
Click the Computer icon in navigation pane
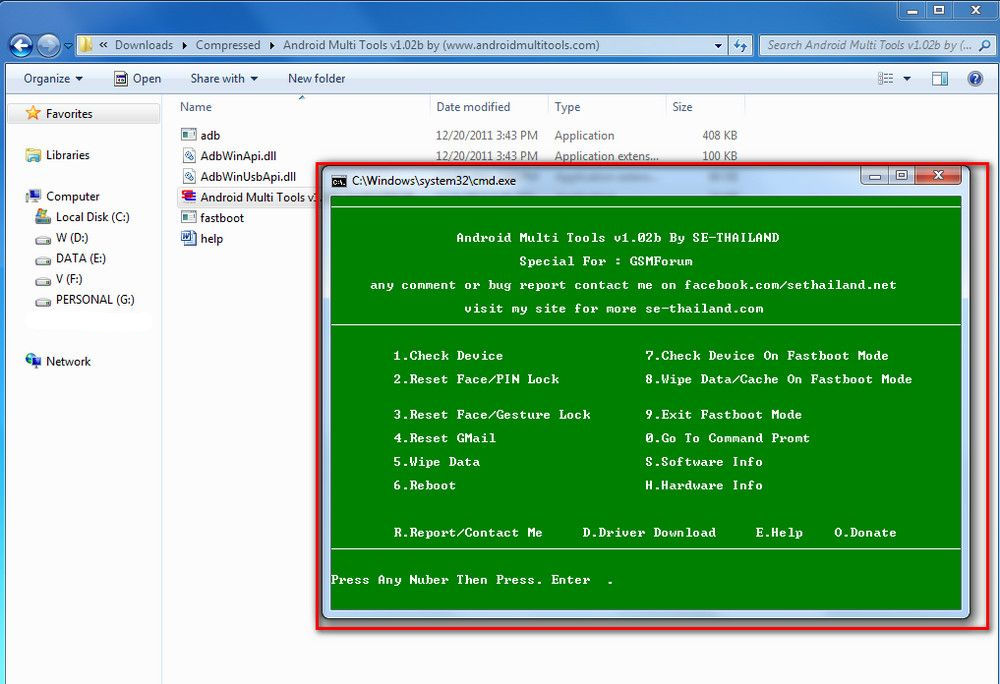[33, 196]
